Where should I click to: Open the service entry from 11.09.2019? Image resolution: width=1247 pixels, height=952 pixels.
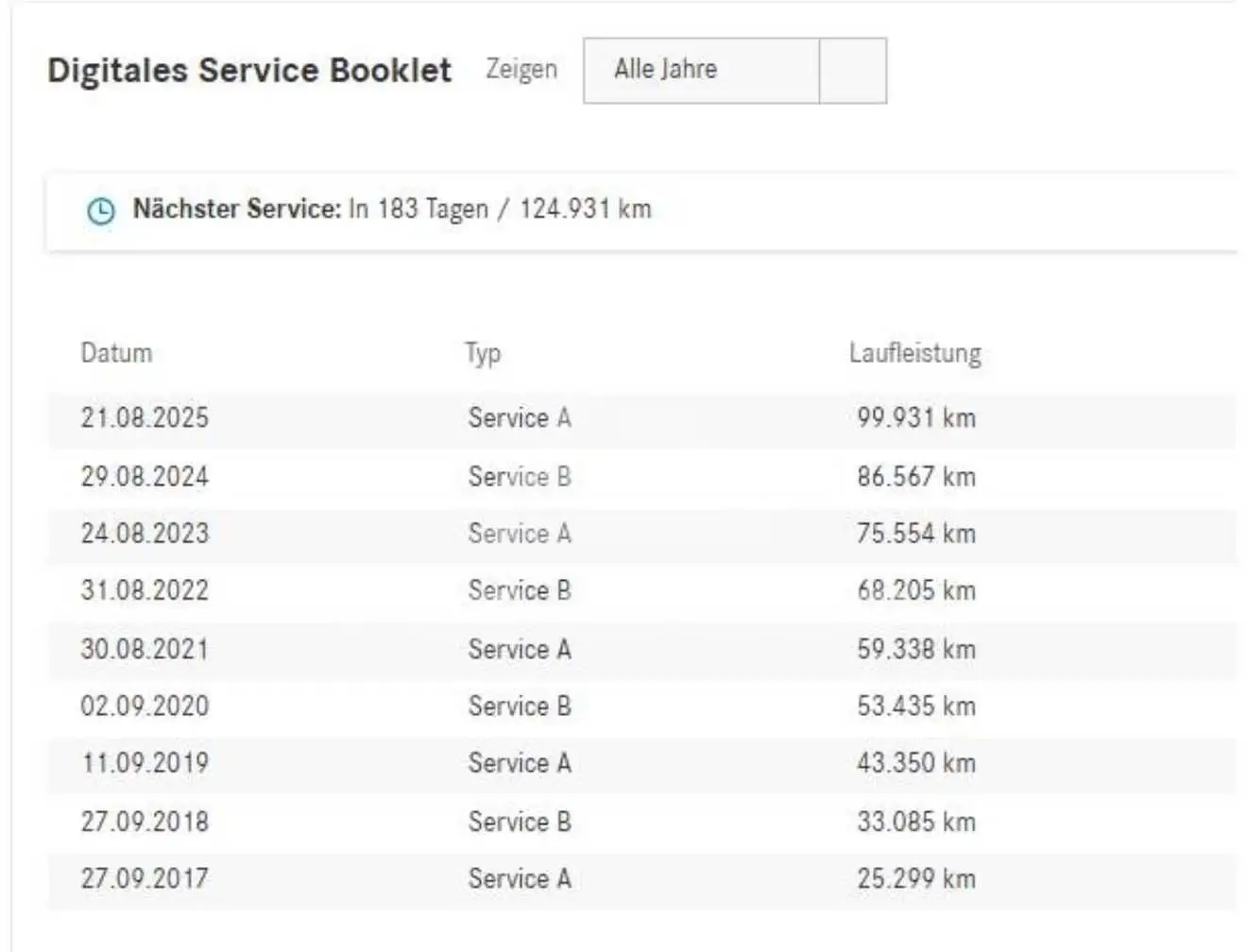(x=641, y=763)
